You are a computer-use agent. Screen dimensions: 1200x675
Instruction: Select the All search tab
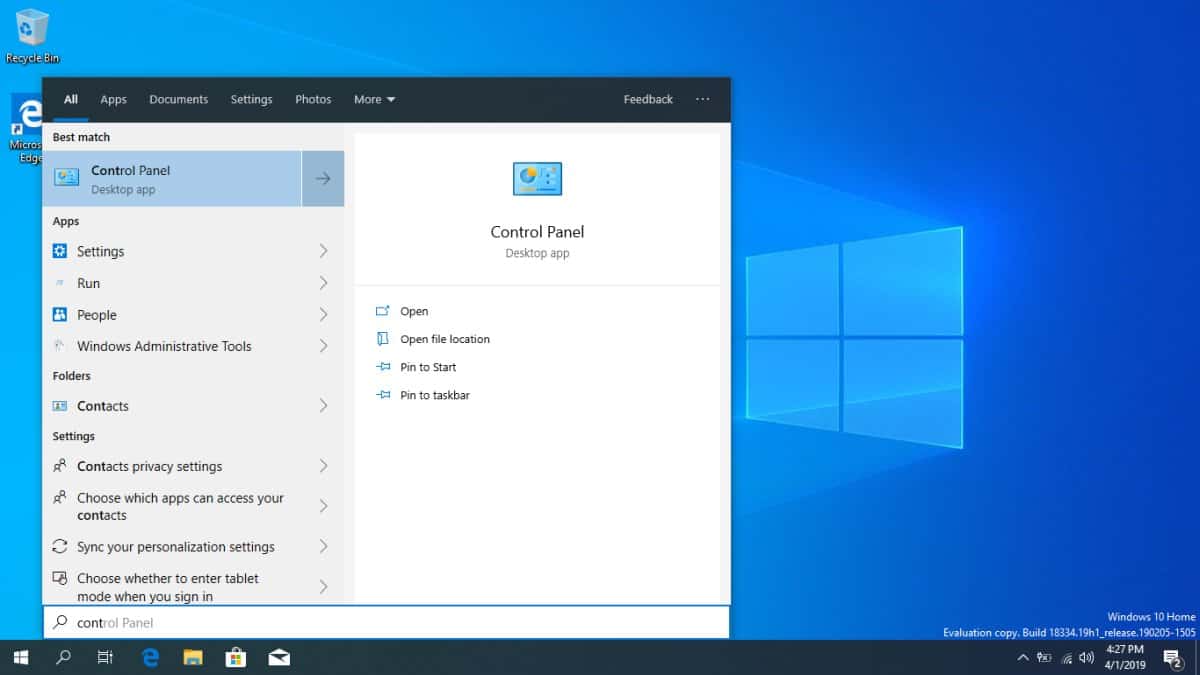(x=71, y=99)
